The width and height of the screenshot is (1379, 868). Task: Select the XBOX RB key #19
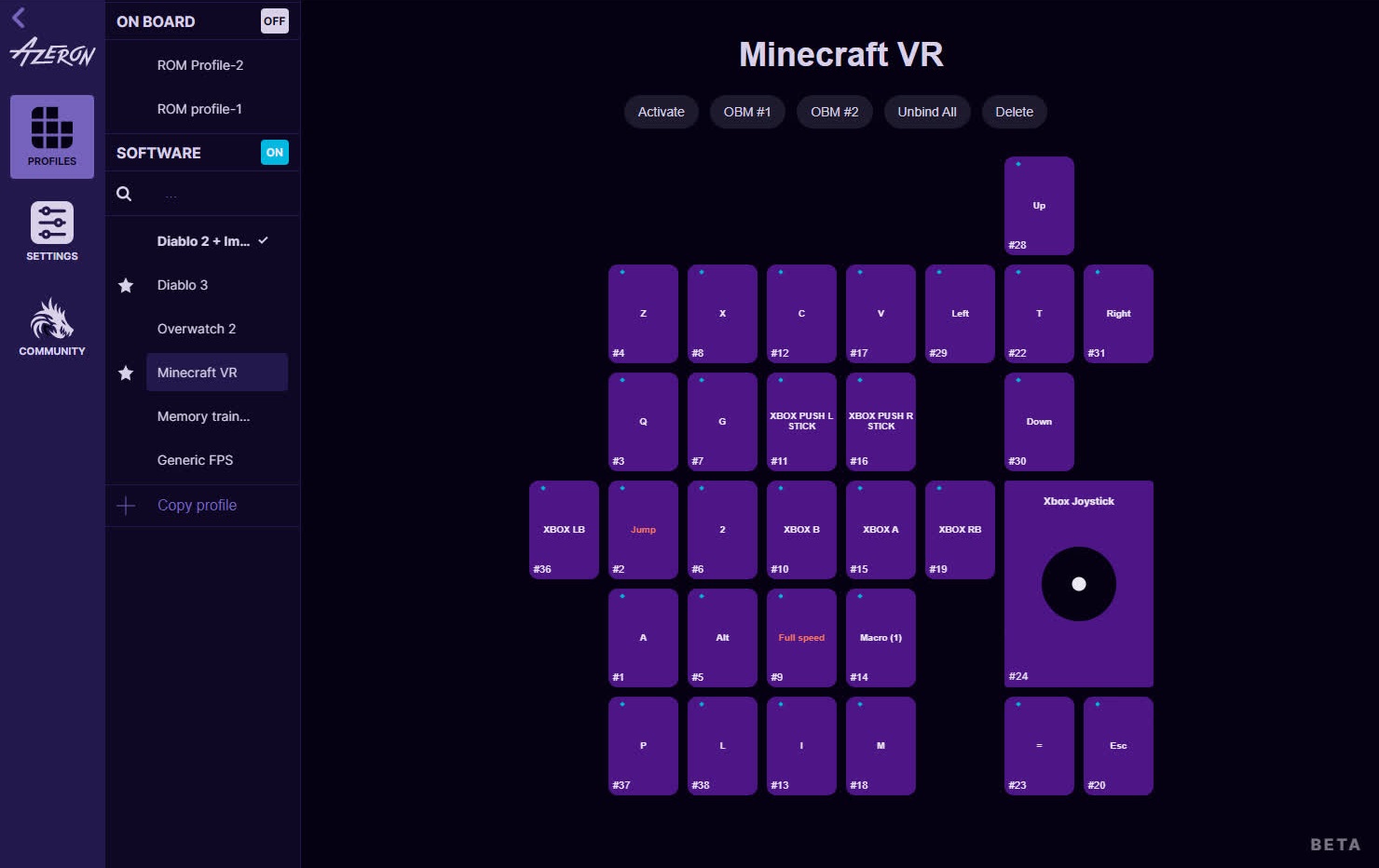(961, 530)
